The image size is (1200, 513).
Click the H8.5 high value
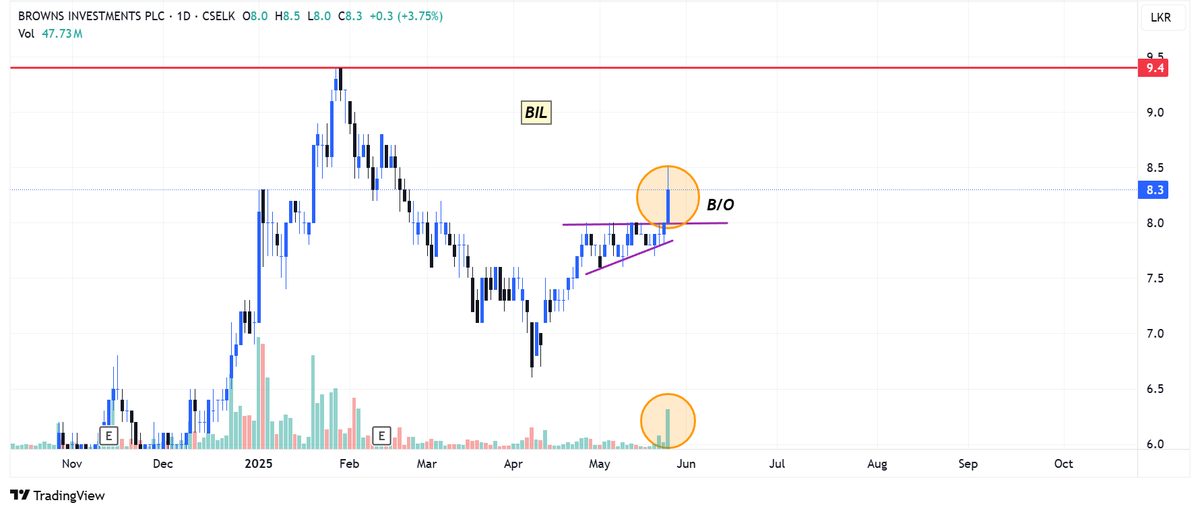click(x=288, y=17)
